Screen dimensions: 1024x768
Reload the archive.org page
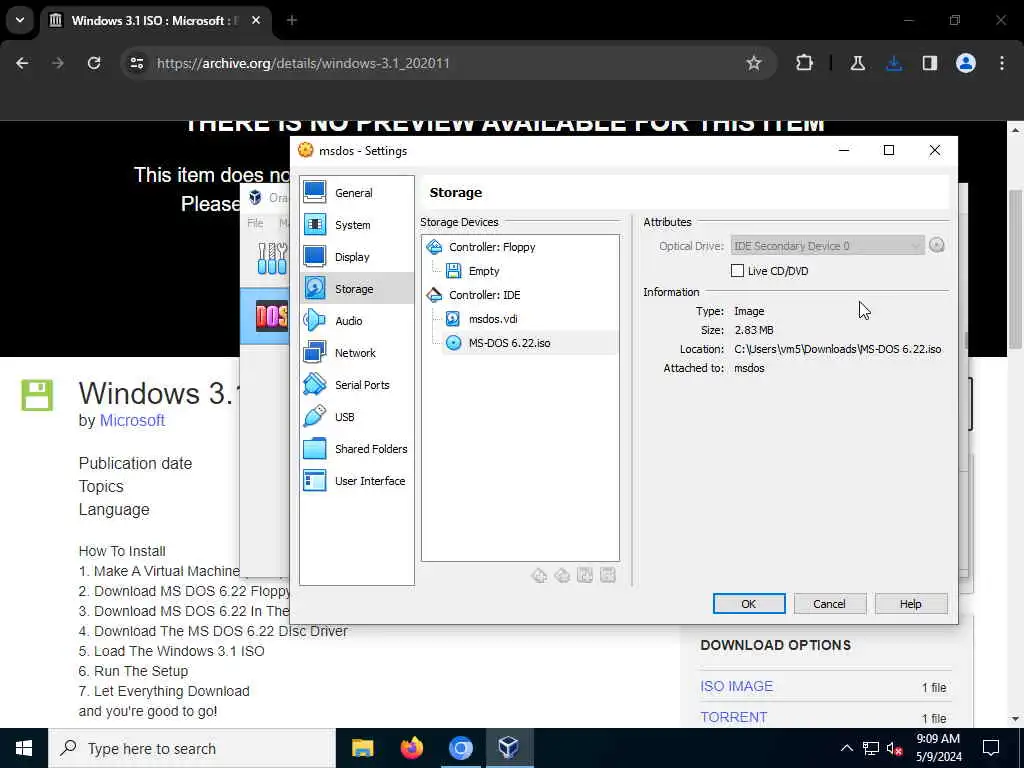(x=94, y=63)
